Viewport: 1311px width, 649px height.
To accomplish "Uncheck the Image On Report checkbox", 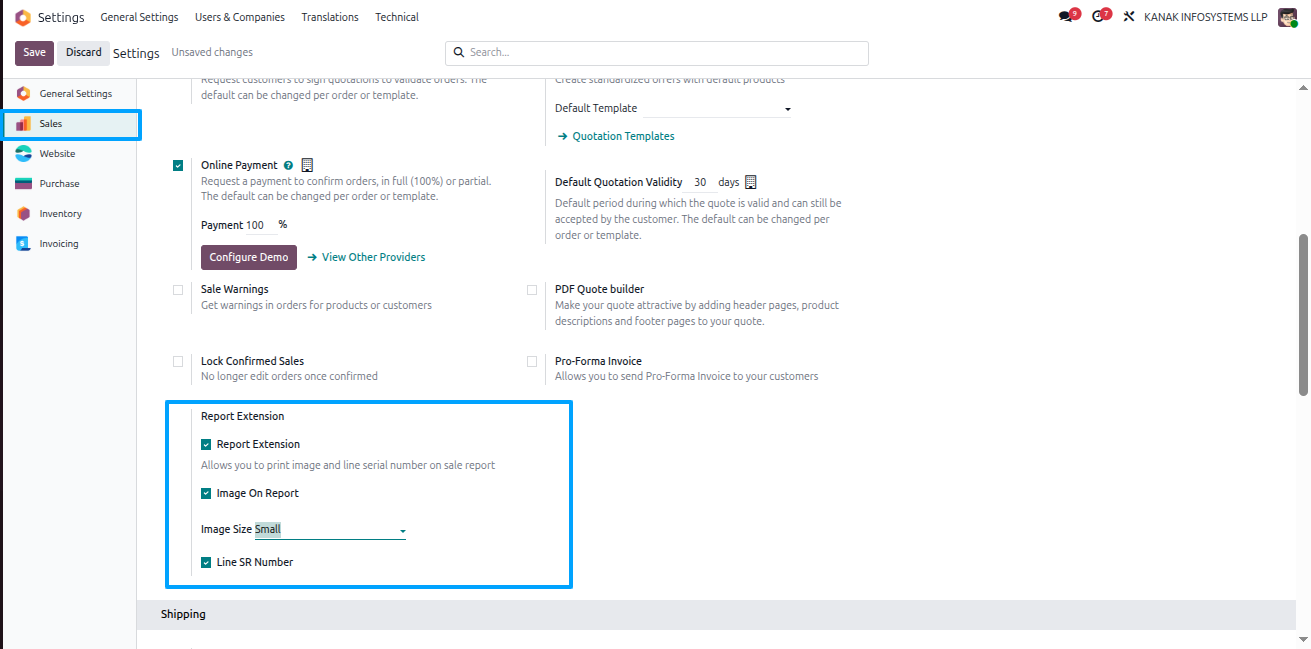I will [206, 493].
